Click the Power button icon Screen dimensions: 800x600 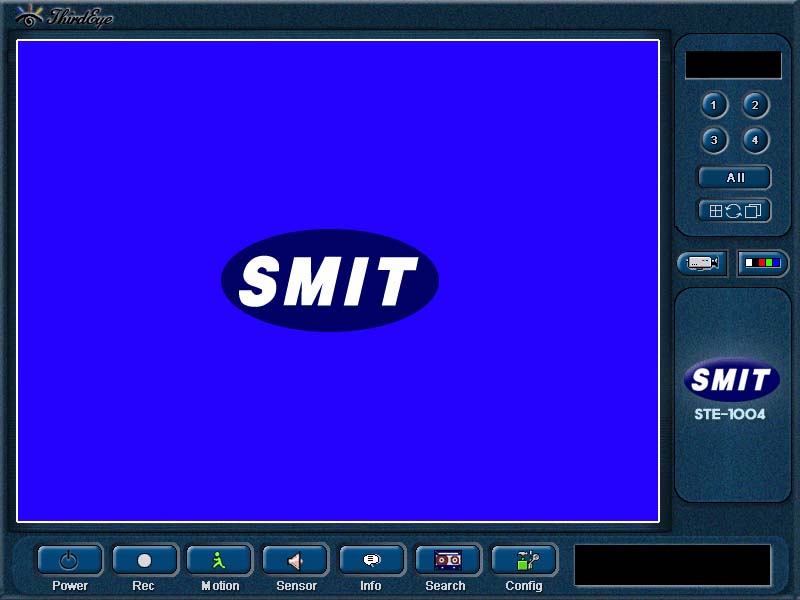(x=70, y=561)
